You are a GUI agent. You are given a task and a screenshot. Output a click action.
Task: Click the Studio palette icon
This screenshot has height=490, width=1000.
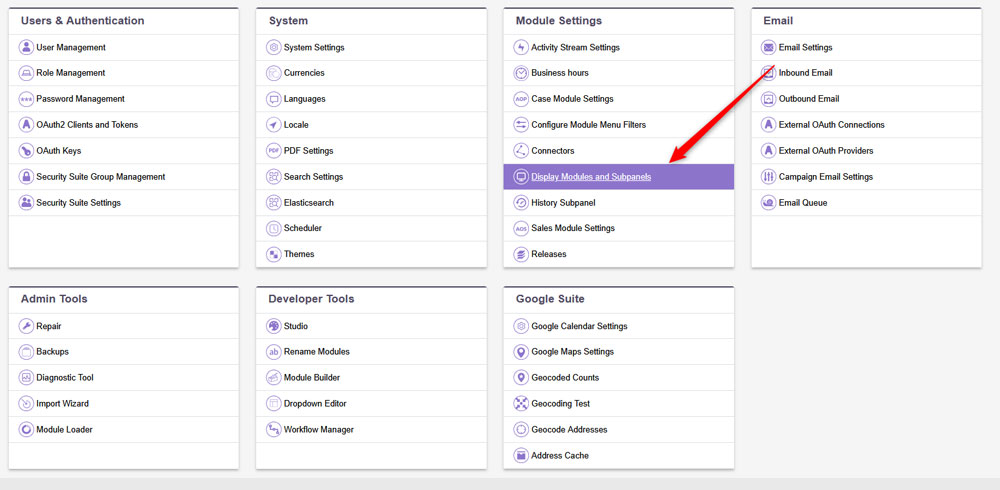(x=274, y=326)
